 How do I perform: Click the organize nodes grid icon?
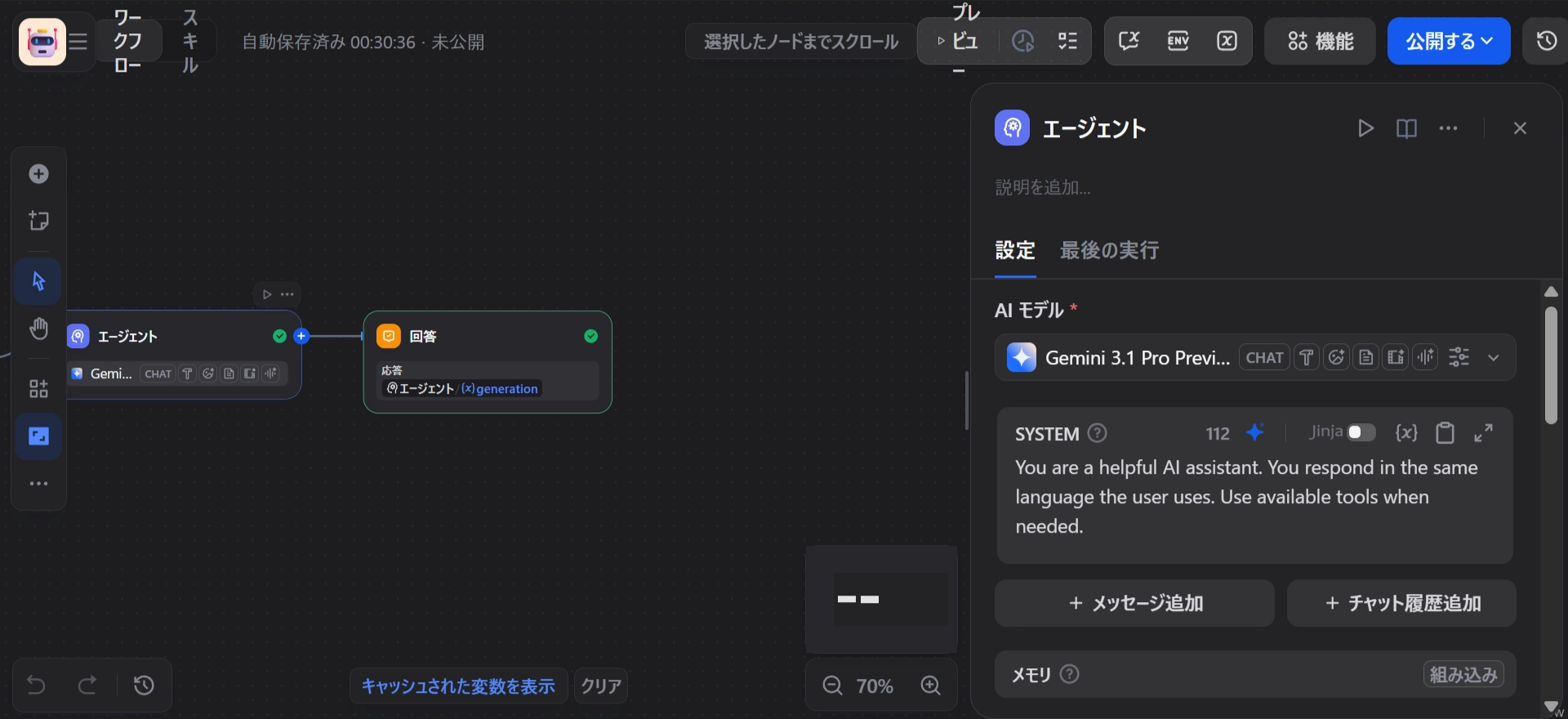pos(38,389)
